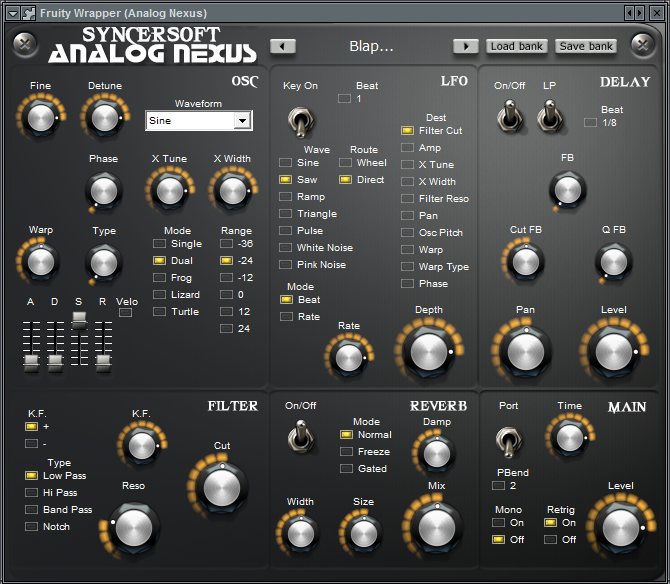The width and height of the screenshot is (670, 584).
Task: Set the Reverb Mode to Freeze
Action: point(365,452)
